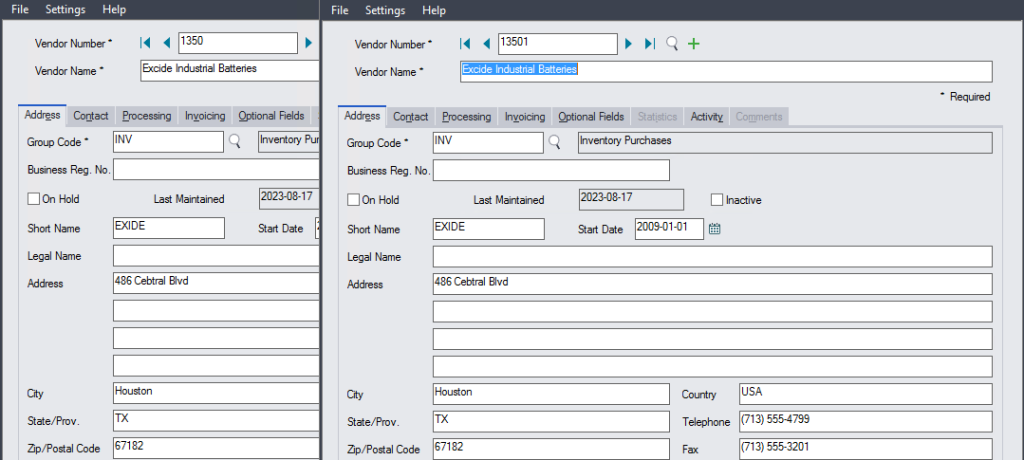Go to previous vendor in right window
1024x460 pixels.
click(486, 44)
